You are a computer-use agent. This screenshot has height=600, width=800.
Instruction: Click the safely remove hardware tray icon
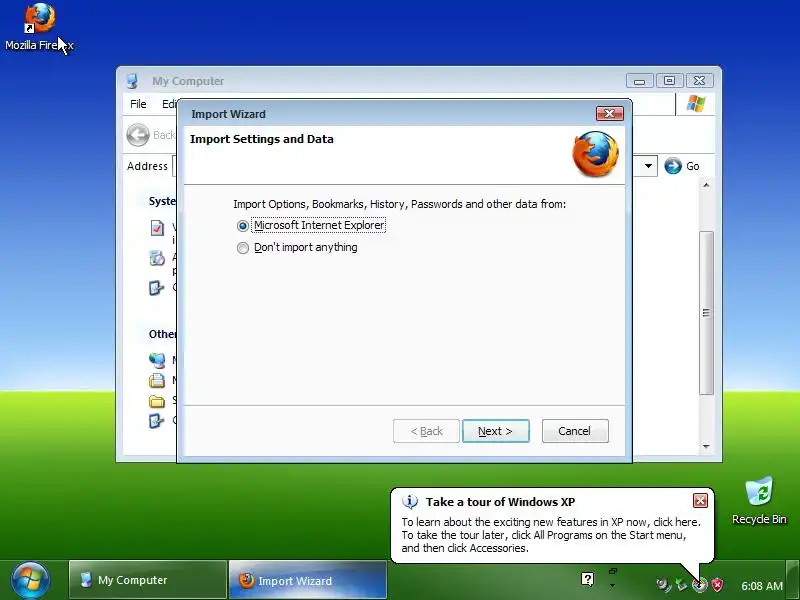click(x=681, y=584)
